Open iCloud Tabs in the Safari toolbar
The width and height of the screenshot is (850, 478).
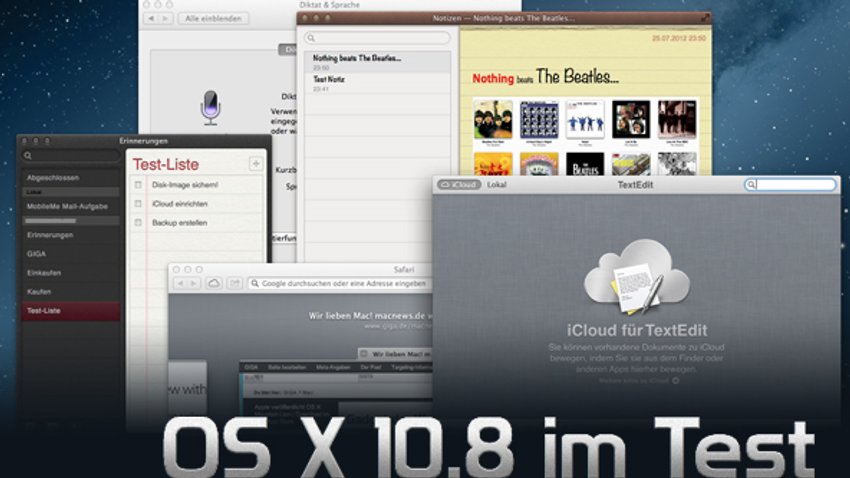[x=214, y=283]
